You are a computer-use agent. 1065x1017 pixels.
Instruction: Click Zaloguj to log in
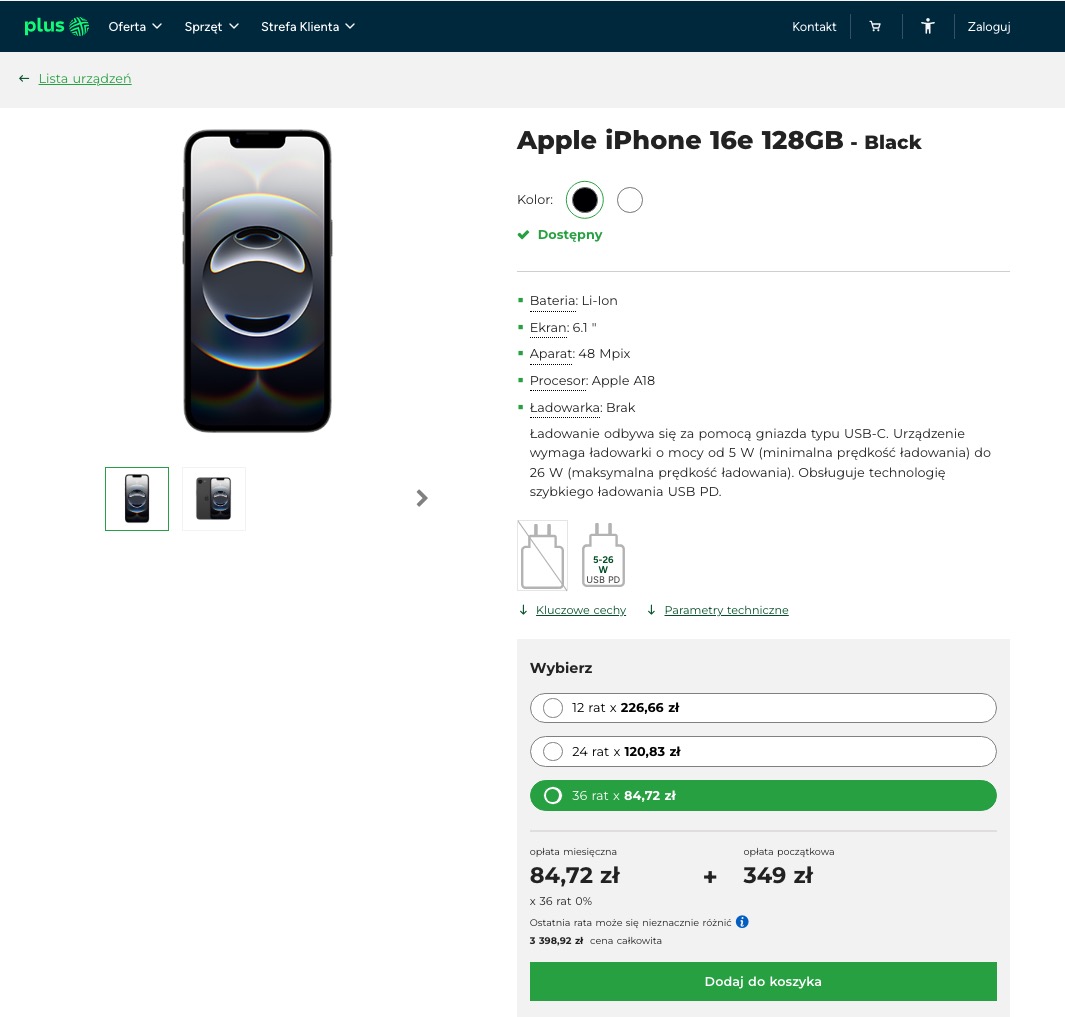pyautogui.click(x=988, y=26)
